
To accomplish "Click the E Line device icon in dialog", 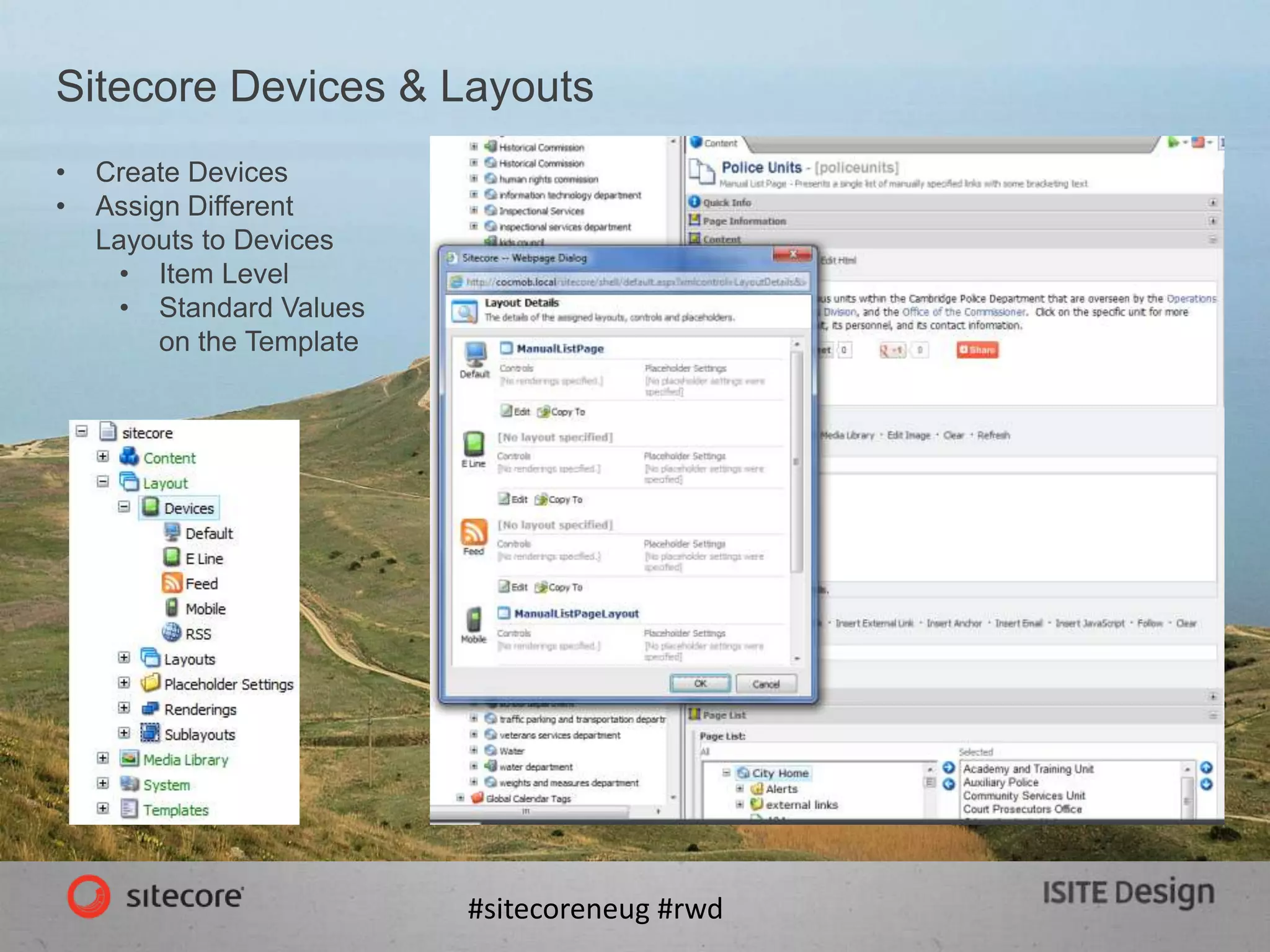I will (x=474, y=444).
